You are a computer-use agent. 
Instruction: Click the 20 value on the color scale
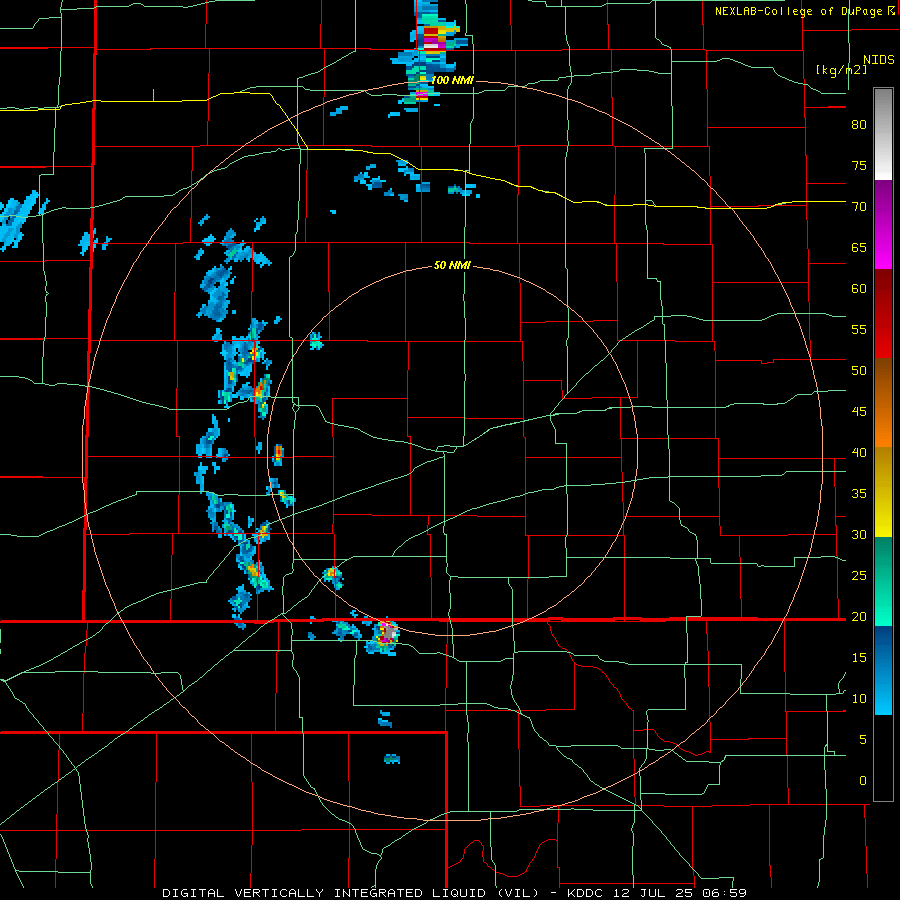859,616
